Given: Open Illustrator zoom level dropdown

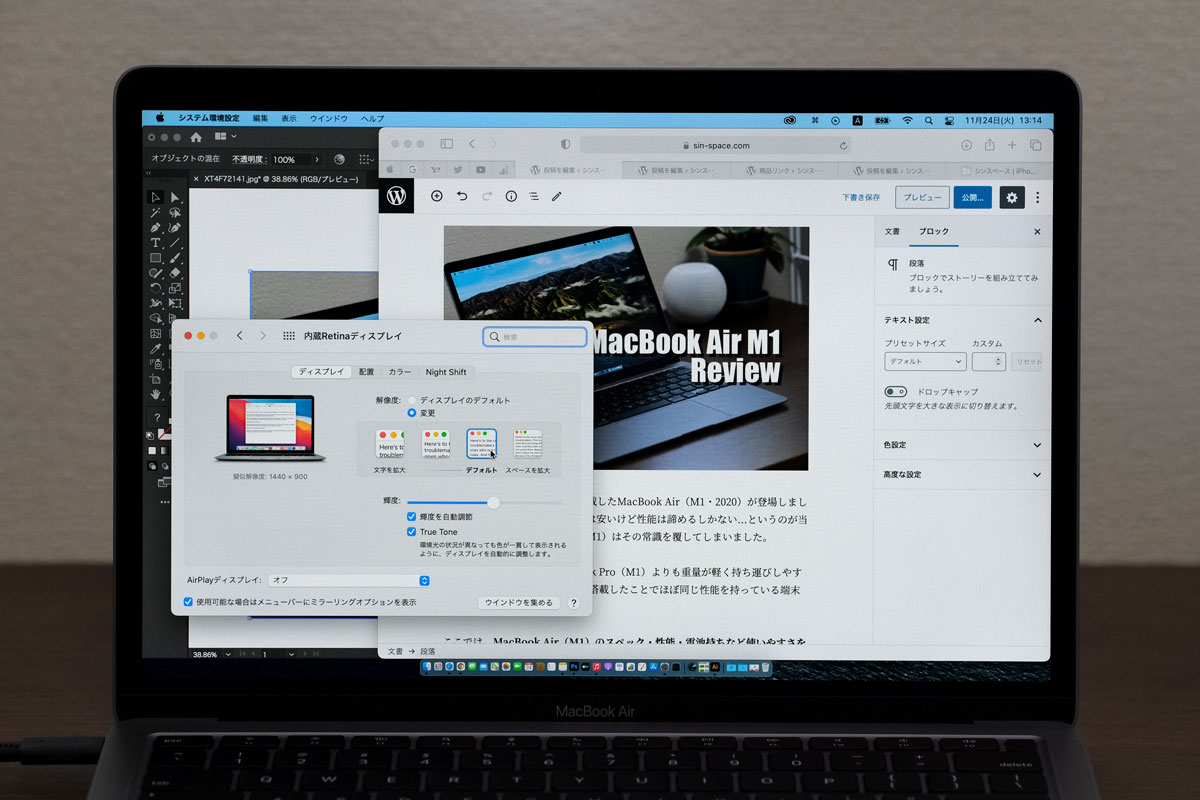Looking at the screenshot, I should (x=228, y=654).
